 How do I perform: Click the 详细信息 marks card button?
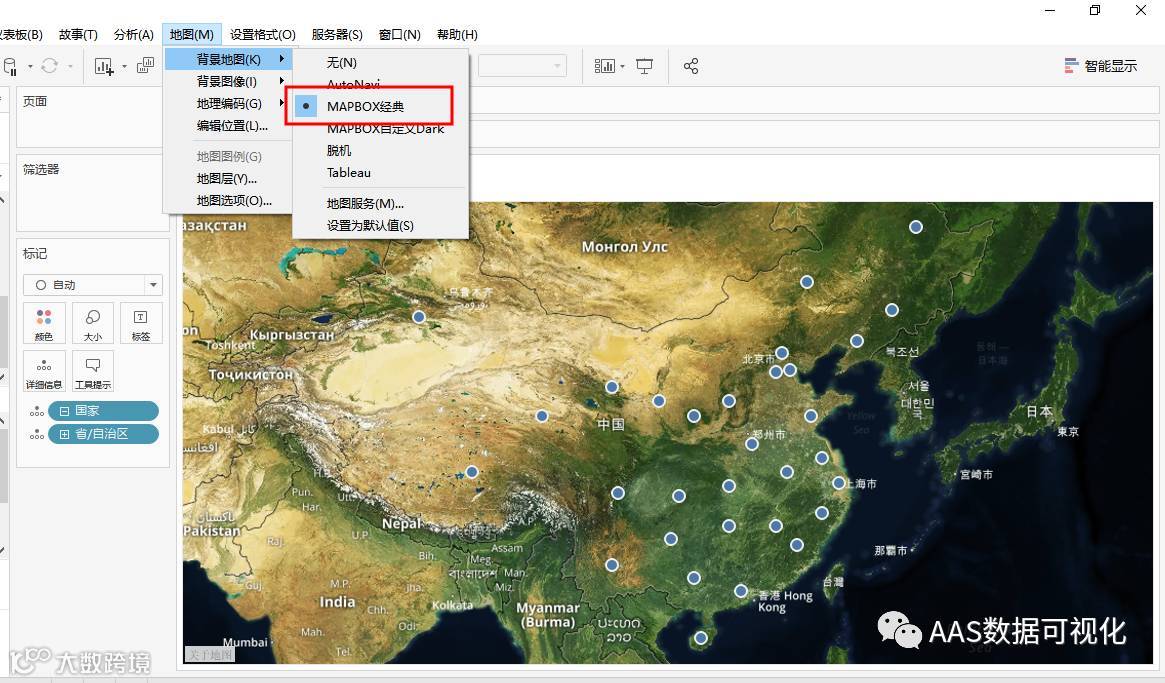point(44,371)
